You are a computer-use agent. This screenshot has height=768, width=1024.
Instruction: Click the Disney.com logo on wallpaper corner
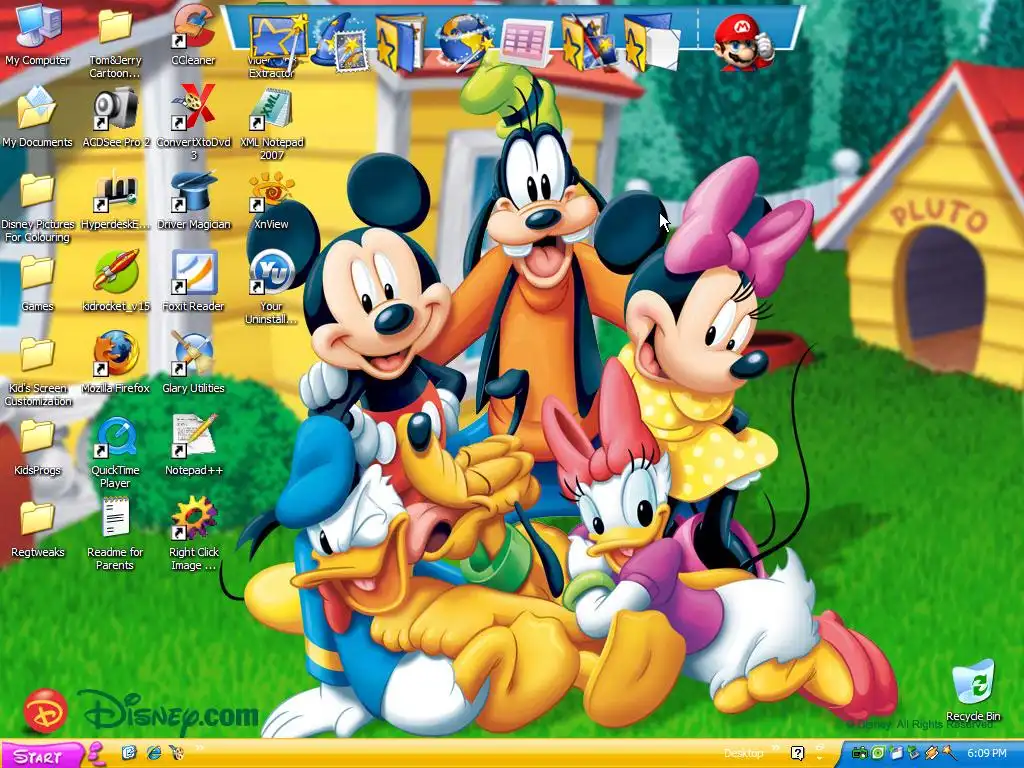pos(141,712)
